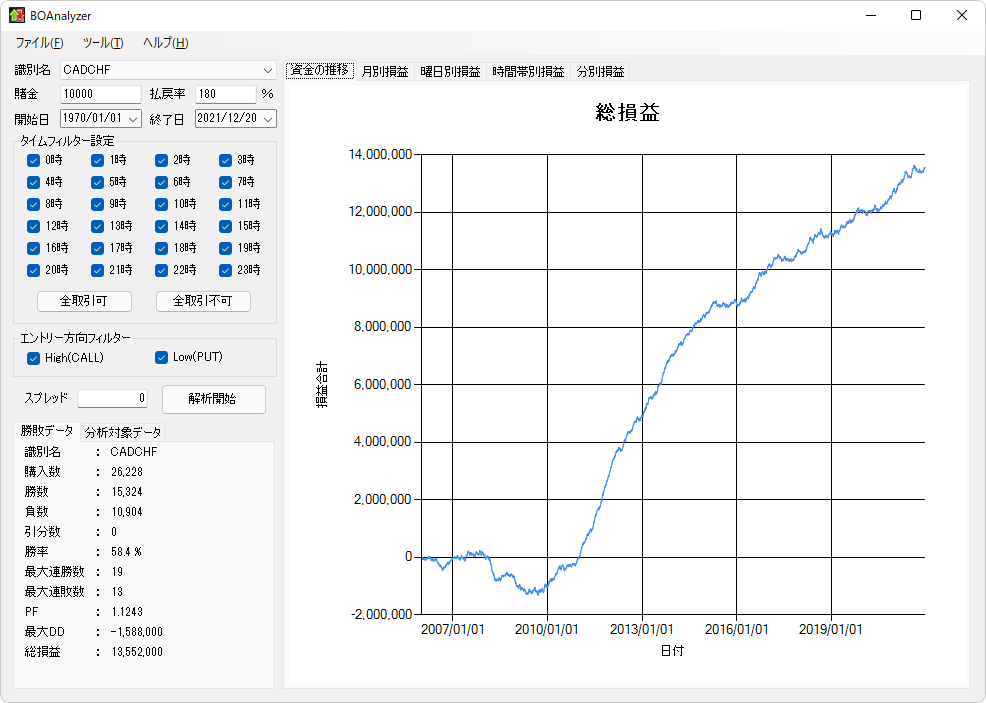Disable the 10時 time filter
This screenshot has width=986, height=703.
pos(162,204)
